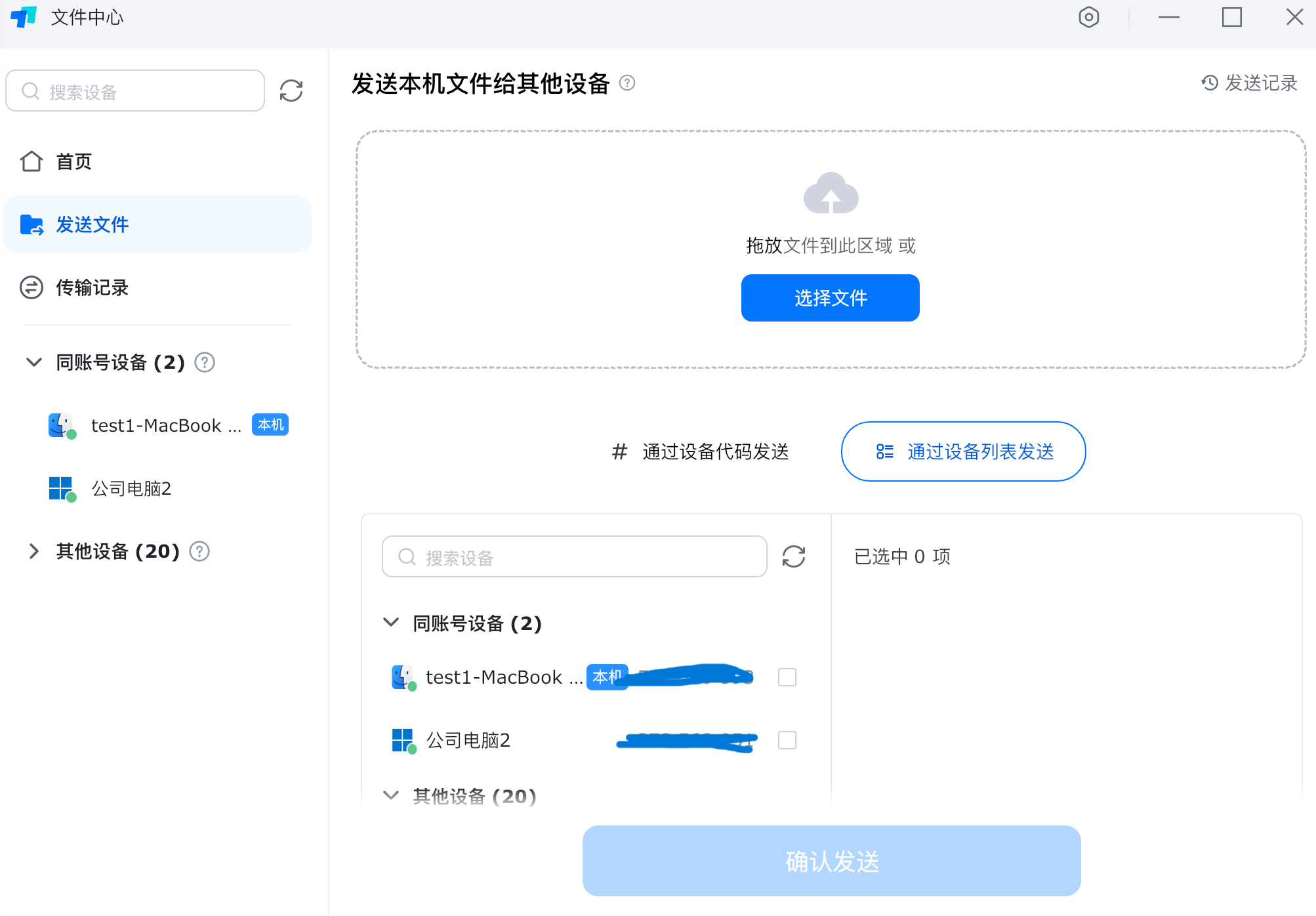Viewport: 1316px width, 916px height.
Task: Click the help icon next to 同账号设备
Action: pyautogui.click(x=203, y=362)
